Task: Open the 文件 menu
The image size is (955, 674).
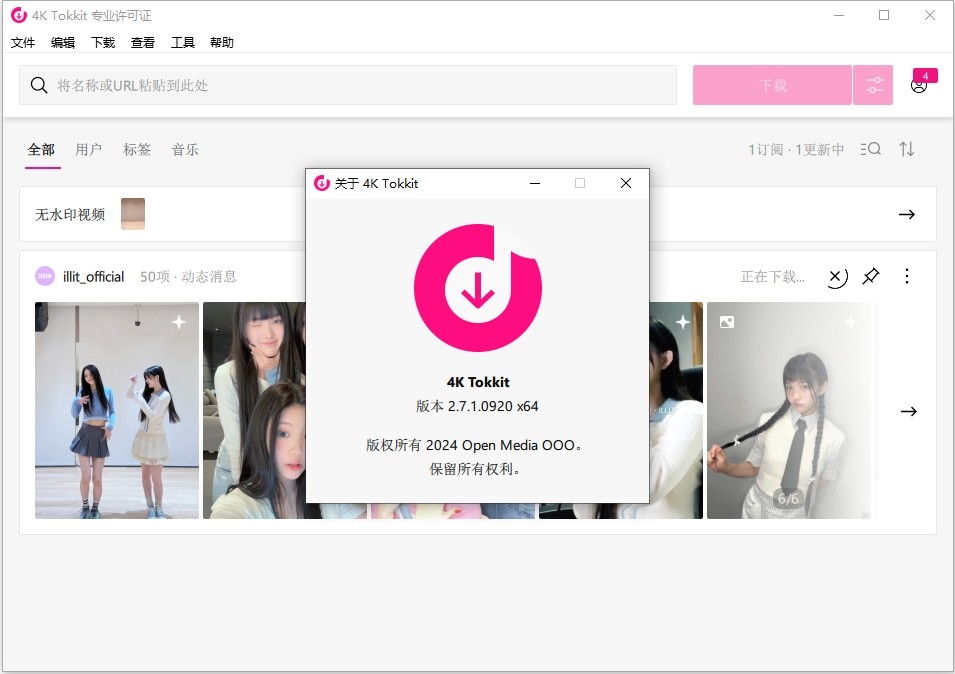Action: [x=23, y=43]
